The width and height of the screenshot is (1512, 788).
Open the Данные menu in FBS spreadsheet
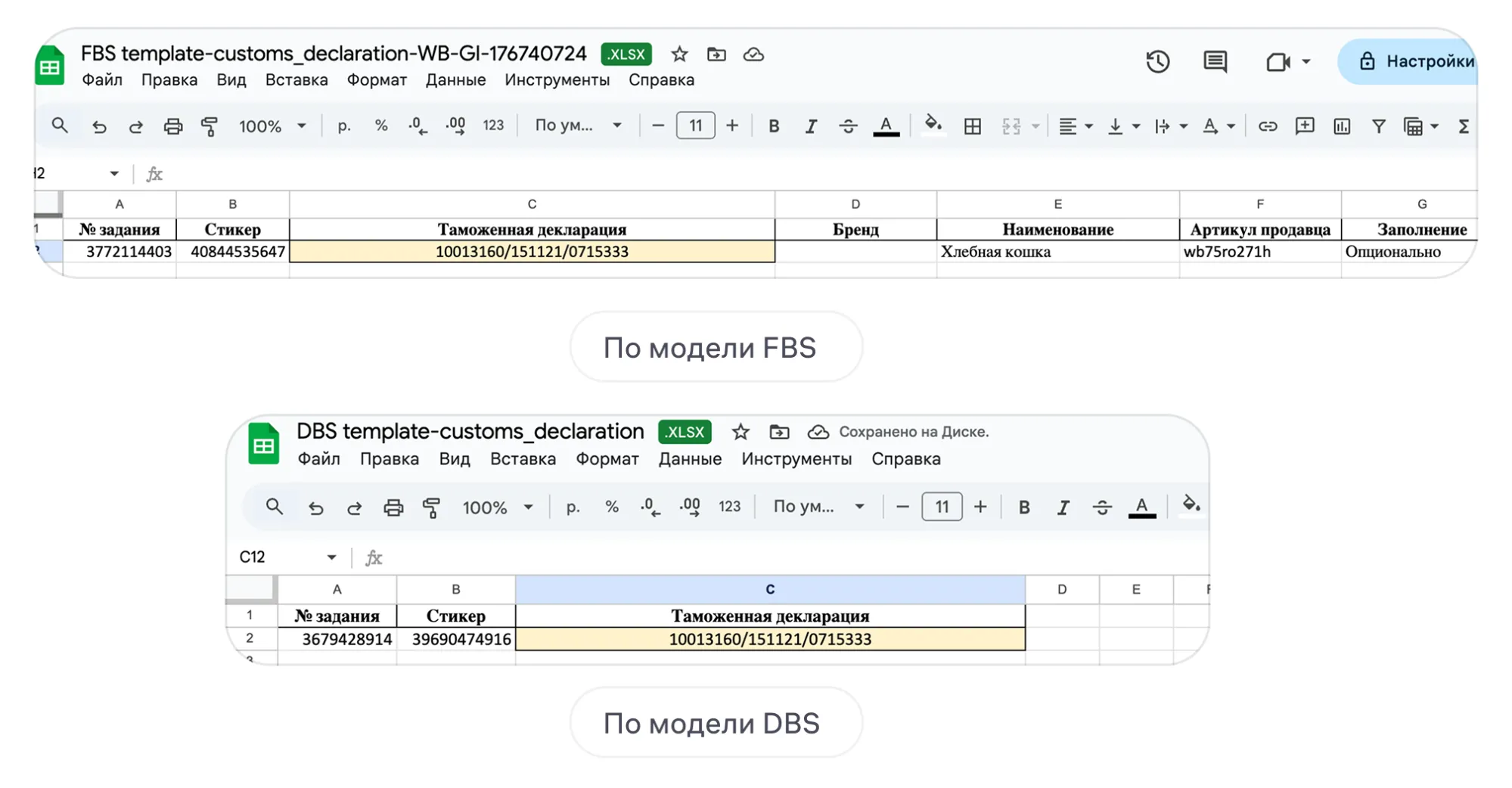point(455,80)
